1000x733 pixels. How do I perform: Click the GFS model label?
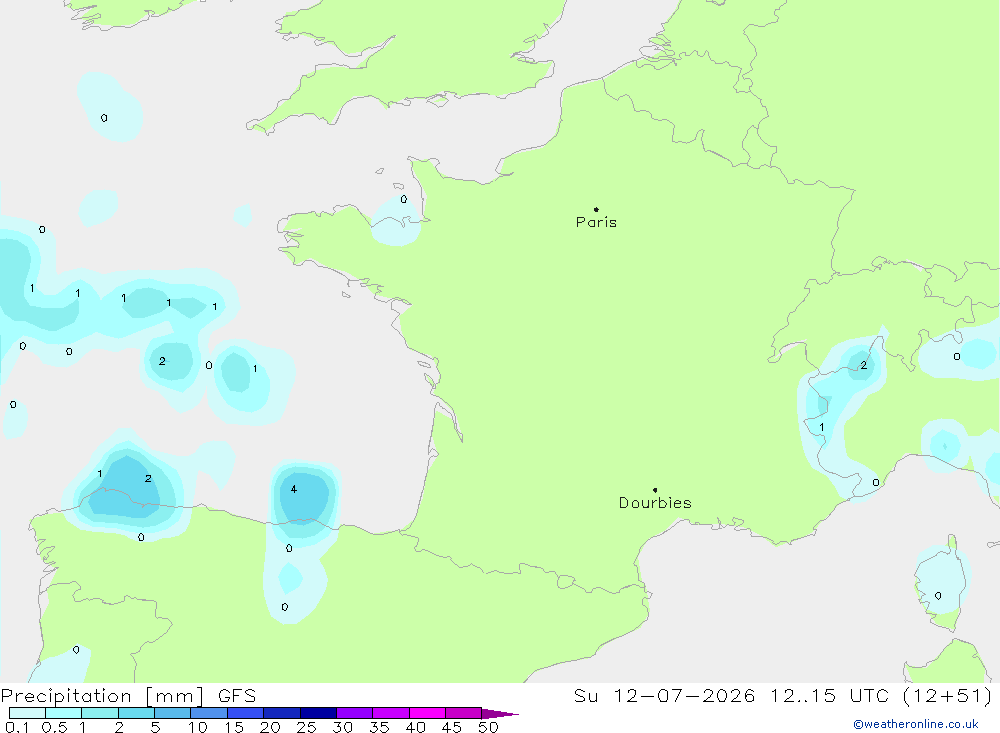(237, 696)
